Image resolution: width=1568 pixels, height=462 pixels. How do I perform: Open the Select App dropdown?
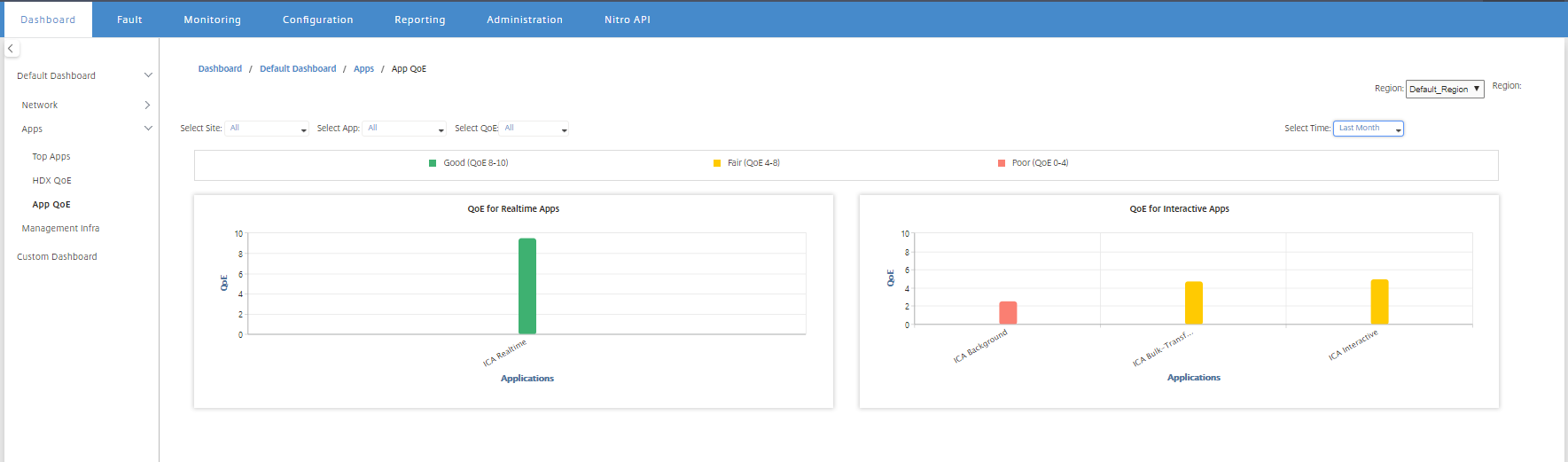pyautogui.click(x=405, y=129)
